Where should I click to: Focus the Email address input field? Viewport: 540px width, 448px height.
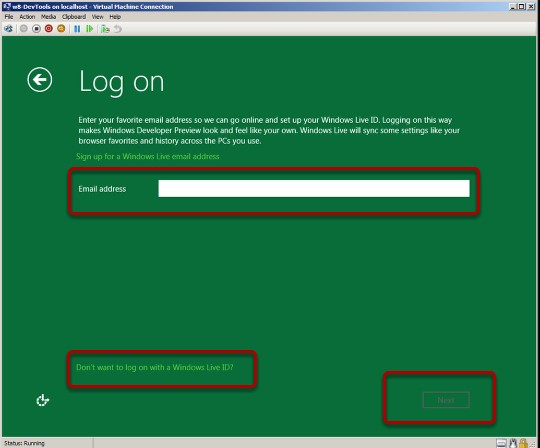point(314,189)
